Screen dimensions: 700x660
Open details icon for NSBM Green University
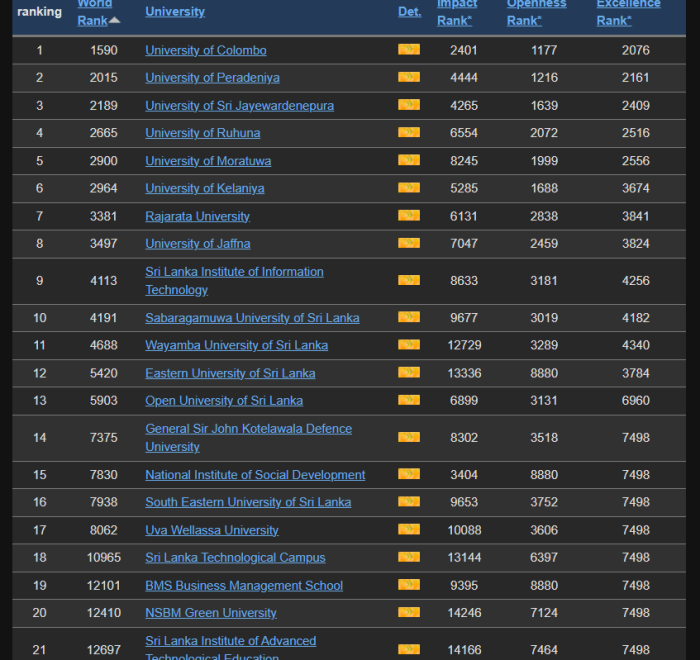(408, 613)
